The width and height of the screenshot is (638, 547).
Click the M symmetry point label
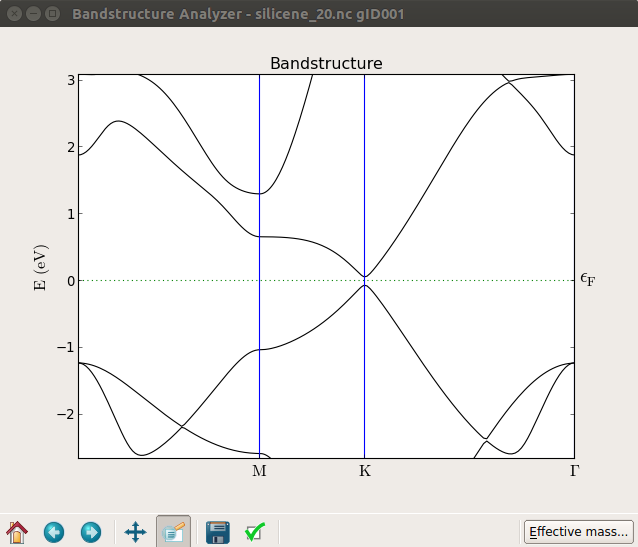coord(259,471)
